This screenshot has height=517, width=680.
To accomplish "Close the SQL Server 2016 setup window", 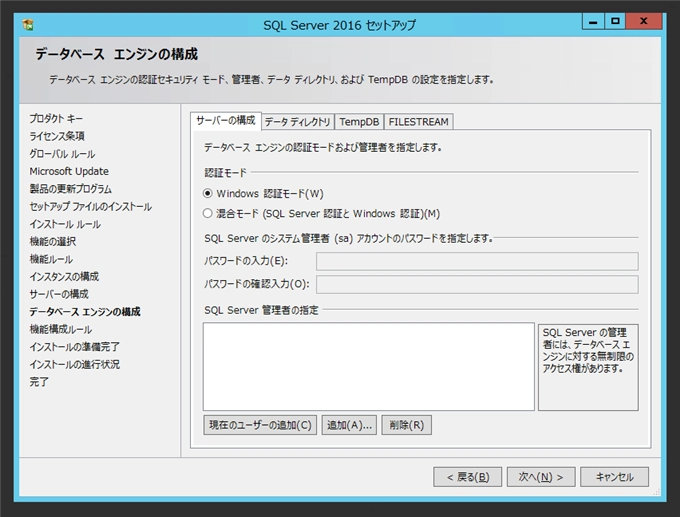I will click(x=644, y=21).
